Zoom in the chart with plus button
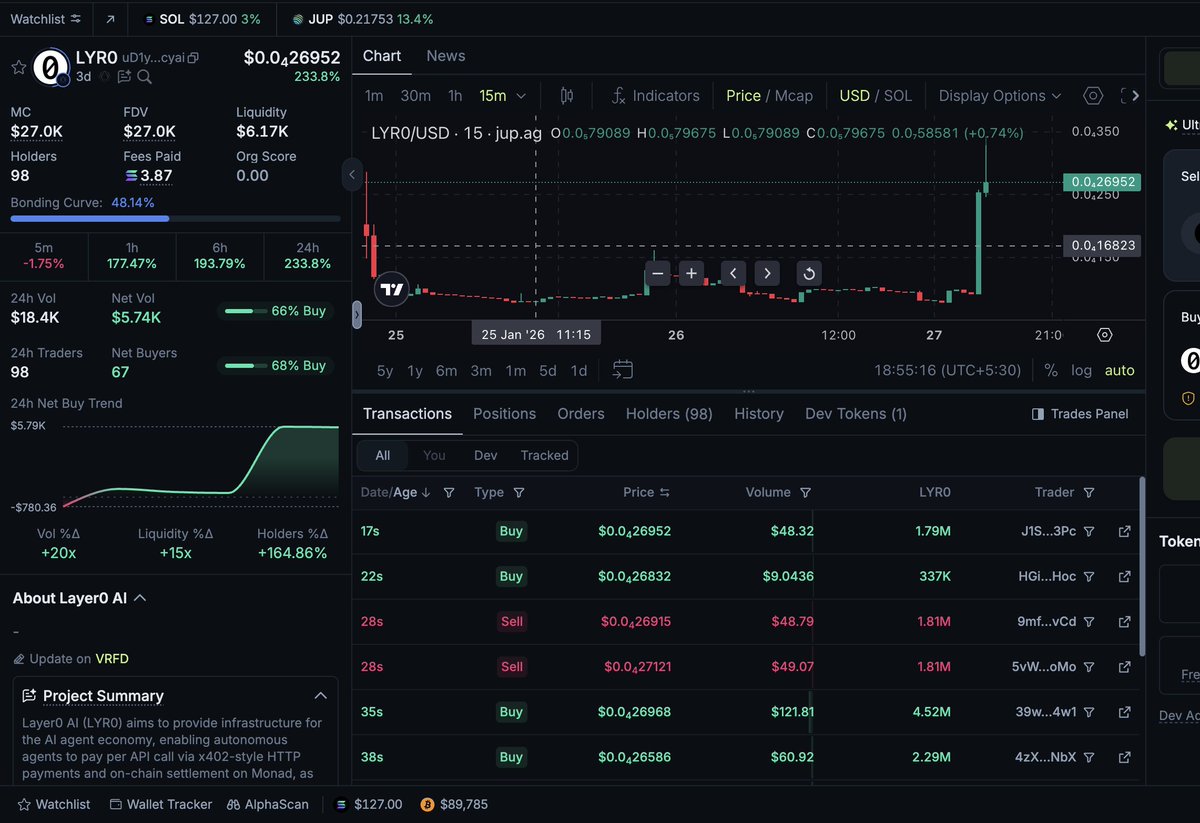The height and width of the screenshot is (823, 1200). [691, 273]
